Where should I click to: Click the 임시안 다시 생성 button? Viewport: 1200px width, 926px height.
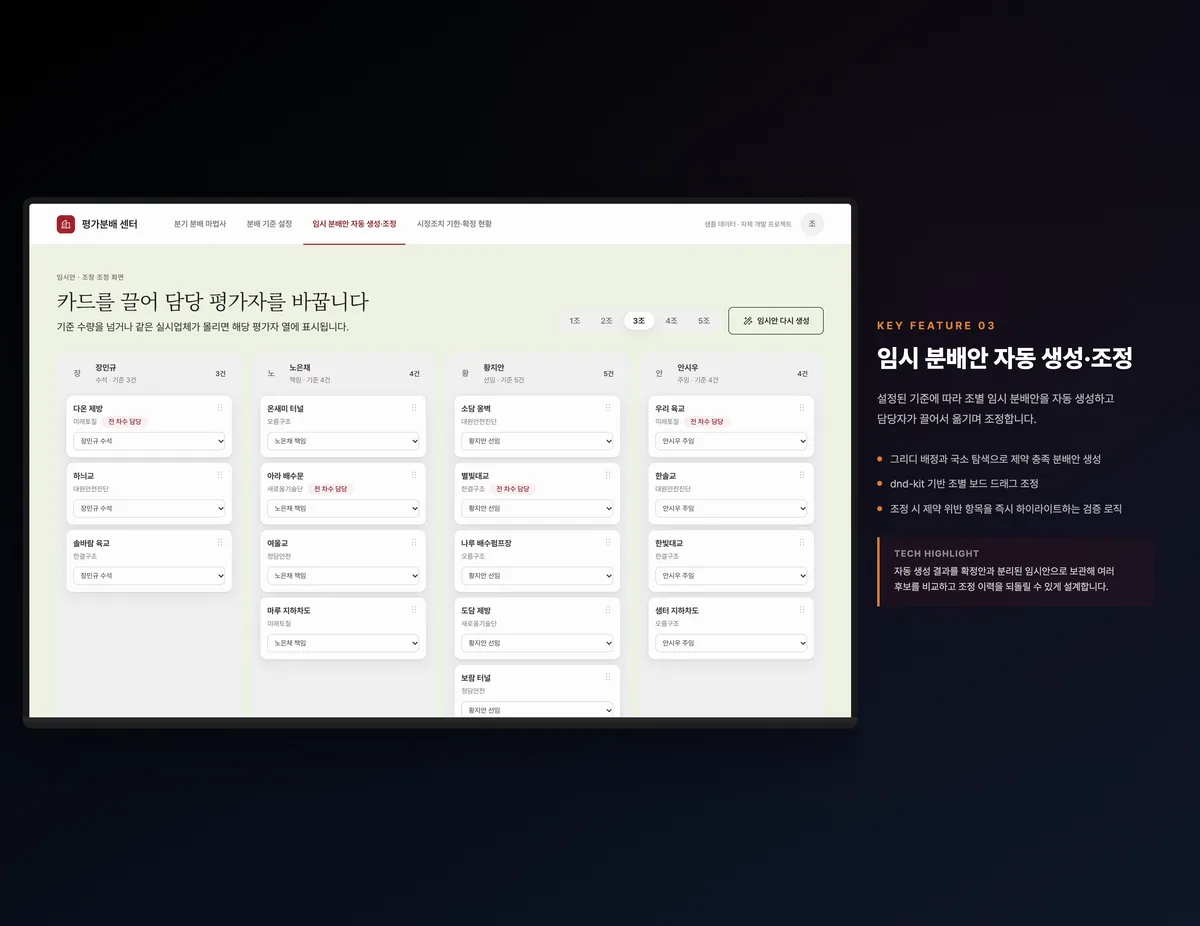[776, 321]
